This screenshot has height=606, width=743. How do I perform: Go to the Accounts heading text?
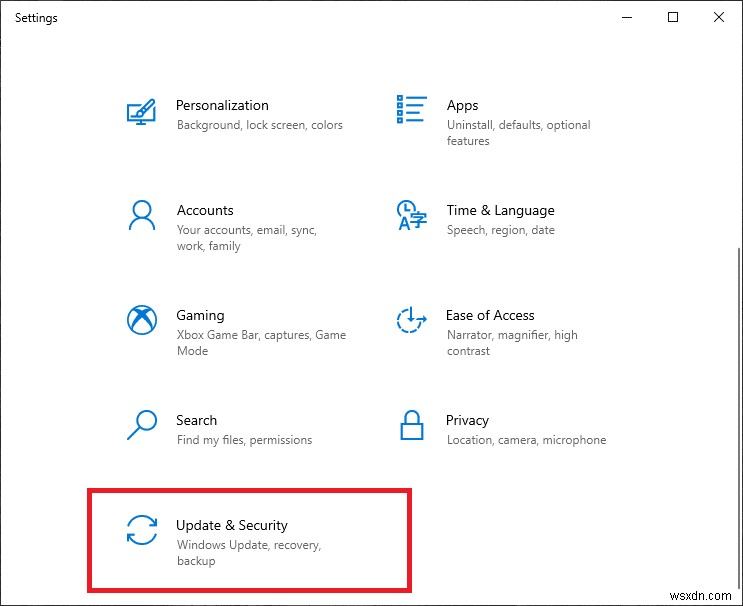pyautogui.click(x=205, y=210)
